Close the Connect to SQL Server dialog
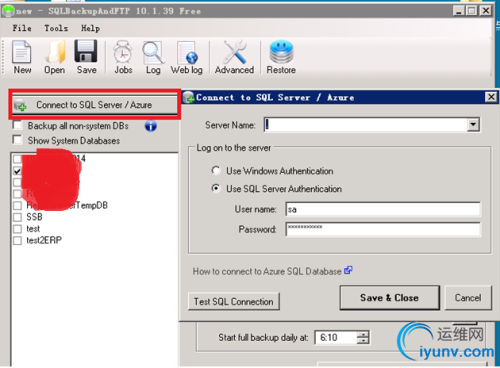Image resolution: width=500 pixels, height=368 pixels. [x=491, y=97]
